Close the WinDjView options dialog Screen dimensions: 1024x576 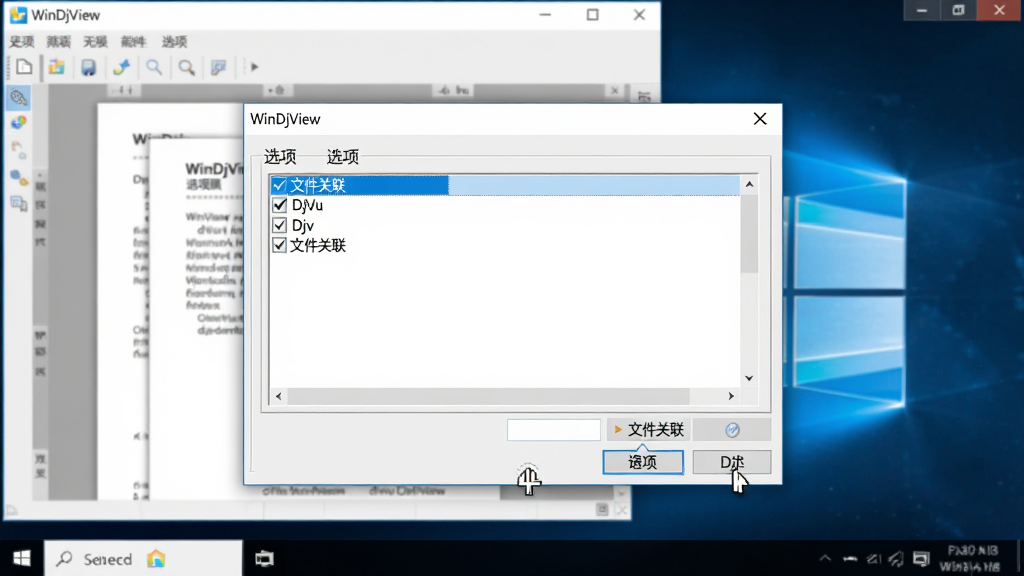click(760, 119)
